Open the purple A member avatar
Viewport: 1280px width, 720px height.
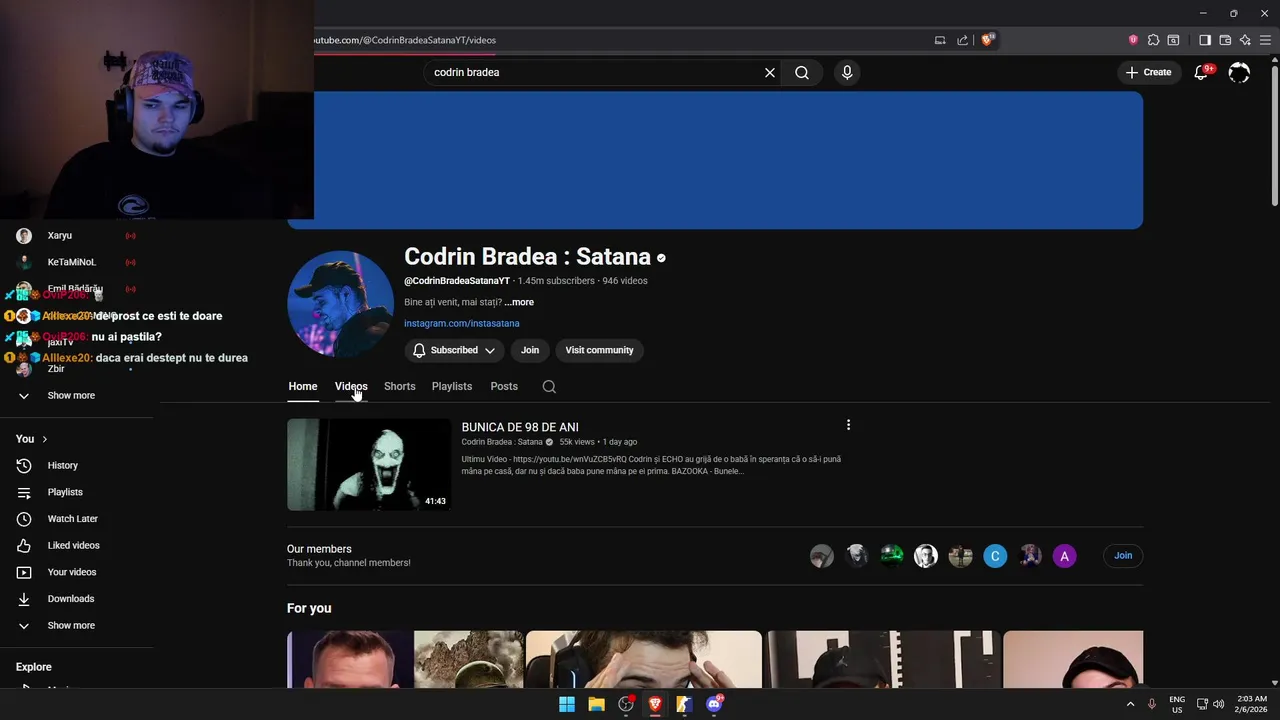pyautogui.click(x=1064, y=556)
